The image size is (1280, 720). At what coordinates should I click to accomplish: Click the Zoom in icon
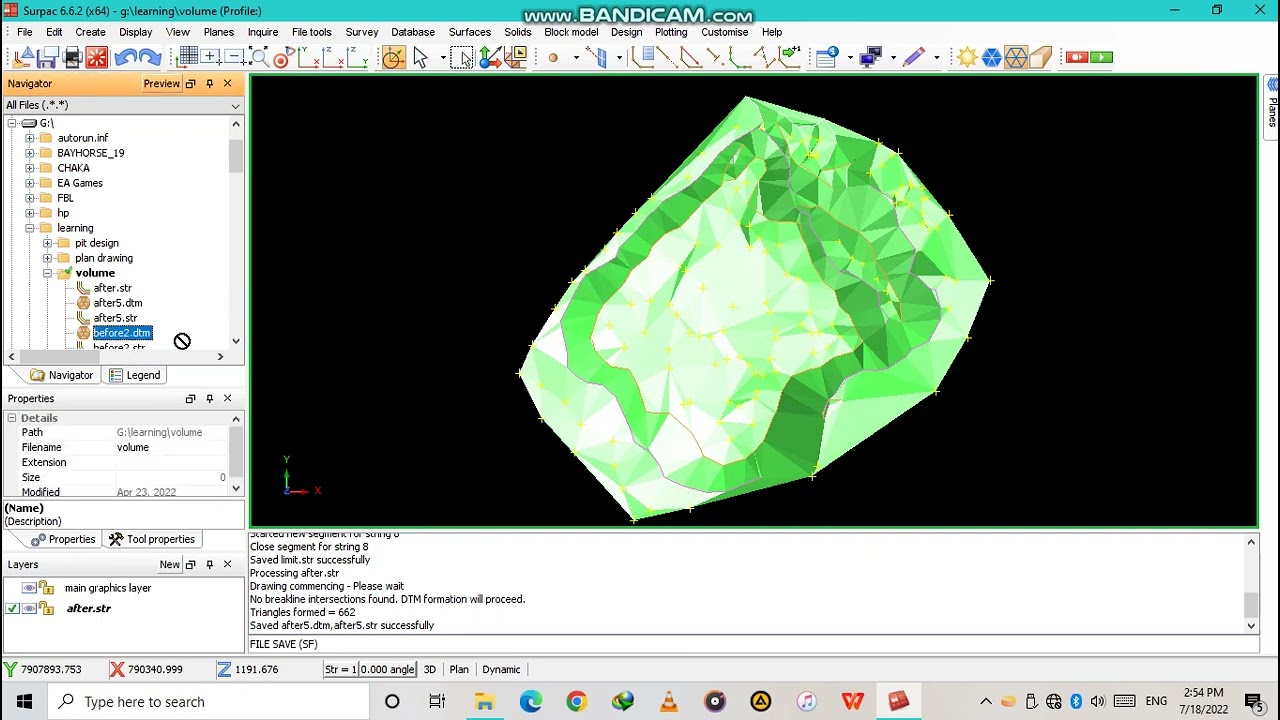pos(211,57)
